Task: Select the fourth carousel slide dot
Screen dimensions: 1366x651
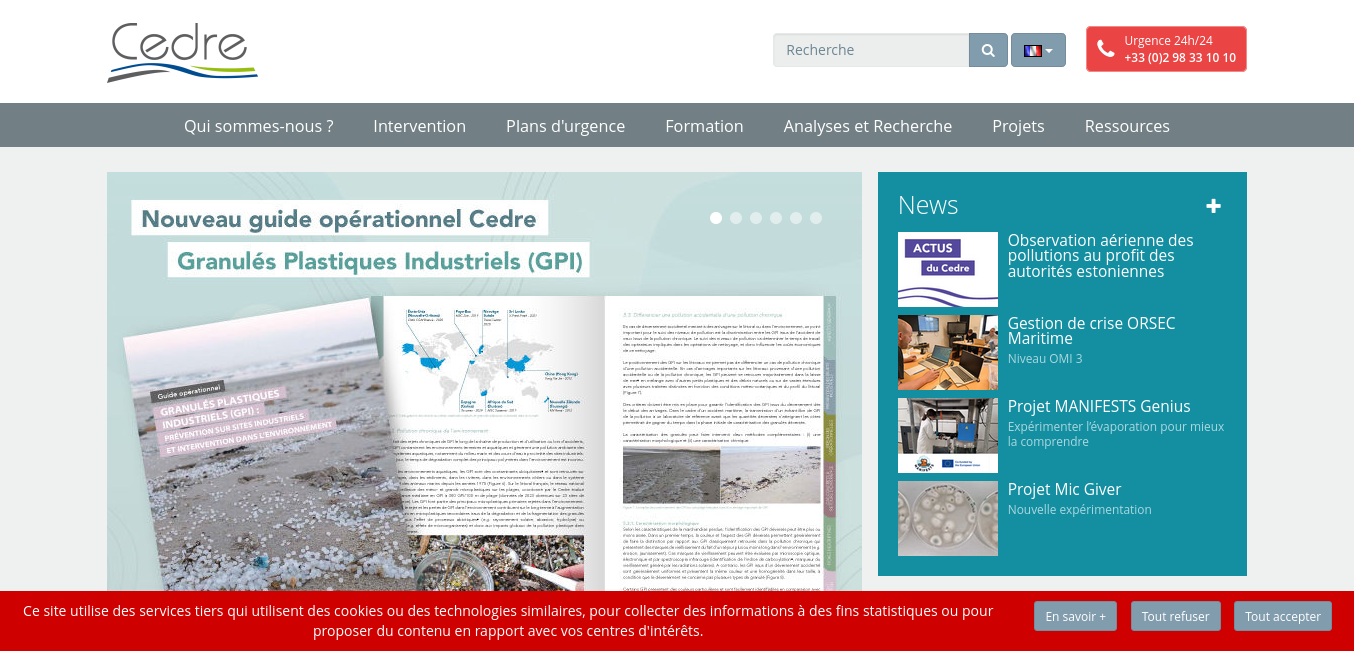Action: 776,218
